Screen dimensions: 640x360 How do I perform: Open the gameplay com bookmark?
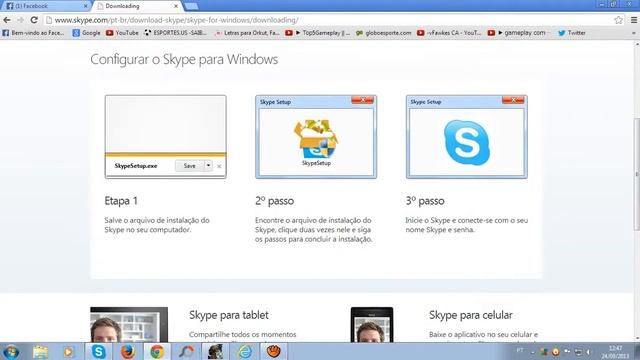517,33
